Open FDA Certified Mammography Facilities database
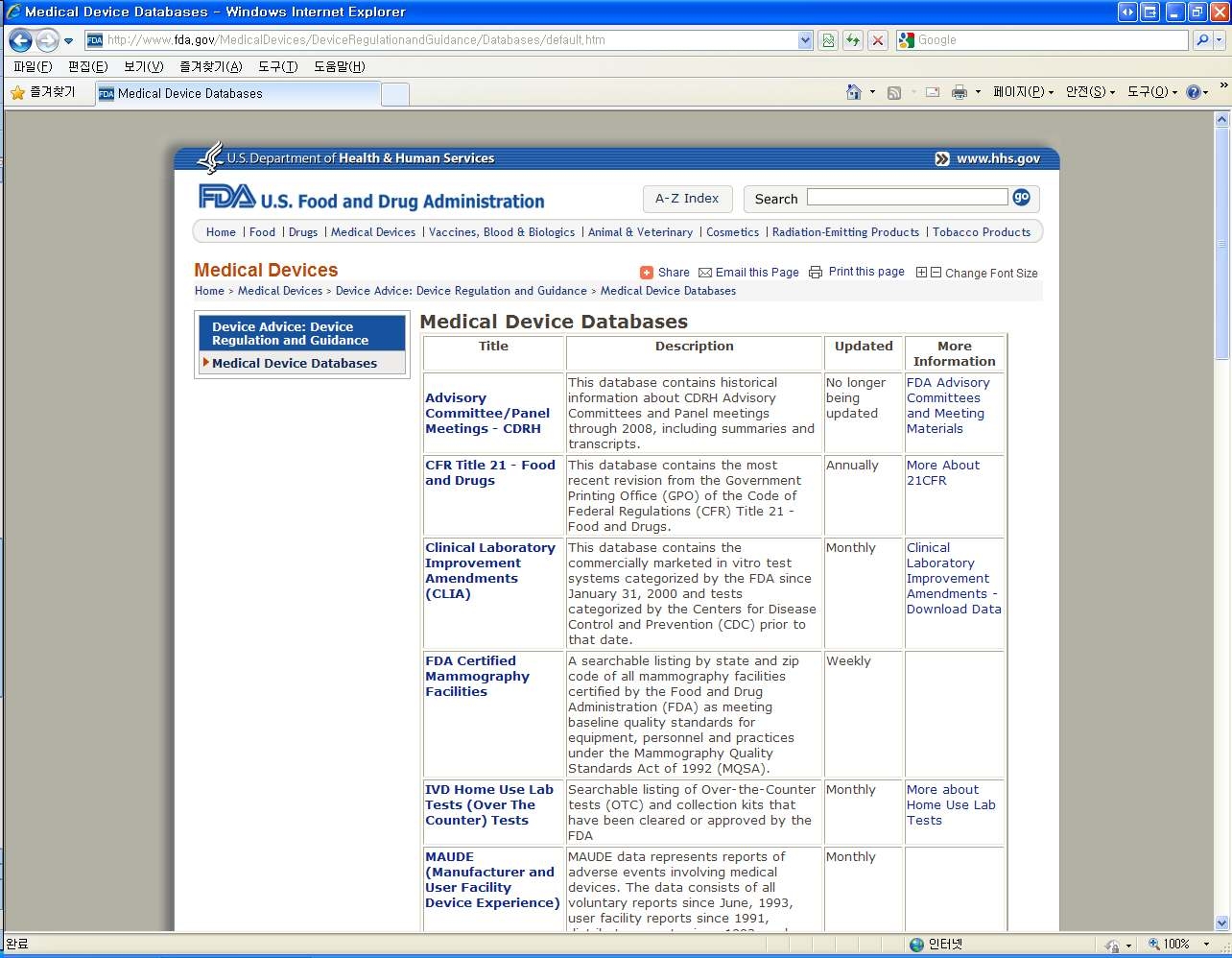Screen dimensions: 1232x958 [x=477, y=676]
